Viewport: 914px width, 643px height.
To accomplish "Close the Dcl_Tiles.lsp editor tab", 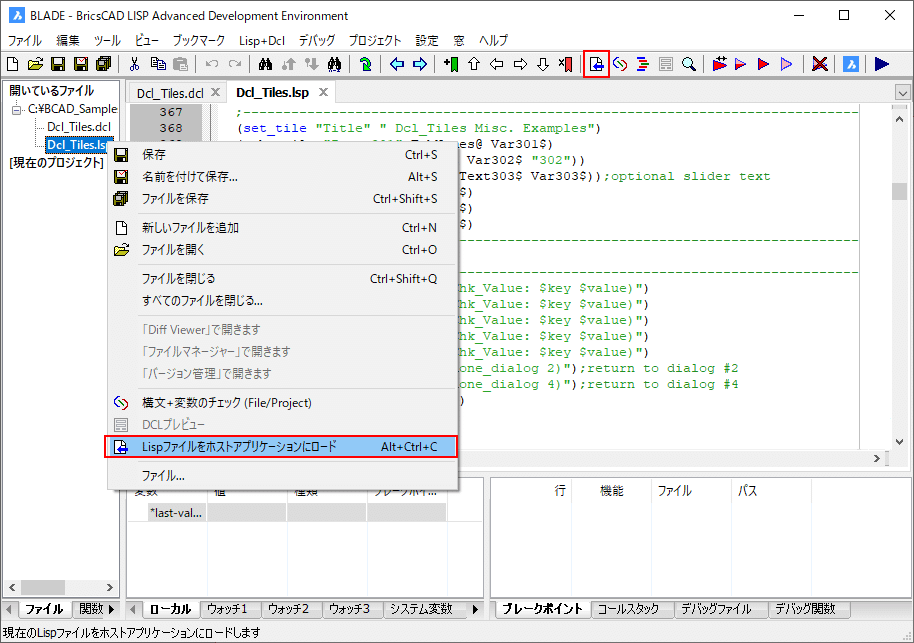I will tap(324, 92).
